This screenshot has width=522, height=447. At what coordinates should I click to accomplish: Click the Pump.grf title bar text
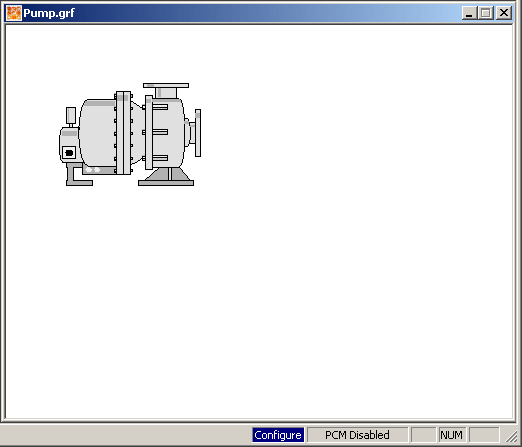(x=49, y=13)
